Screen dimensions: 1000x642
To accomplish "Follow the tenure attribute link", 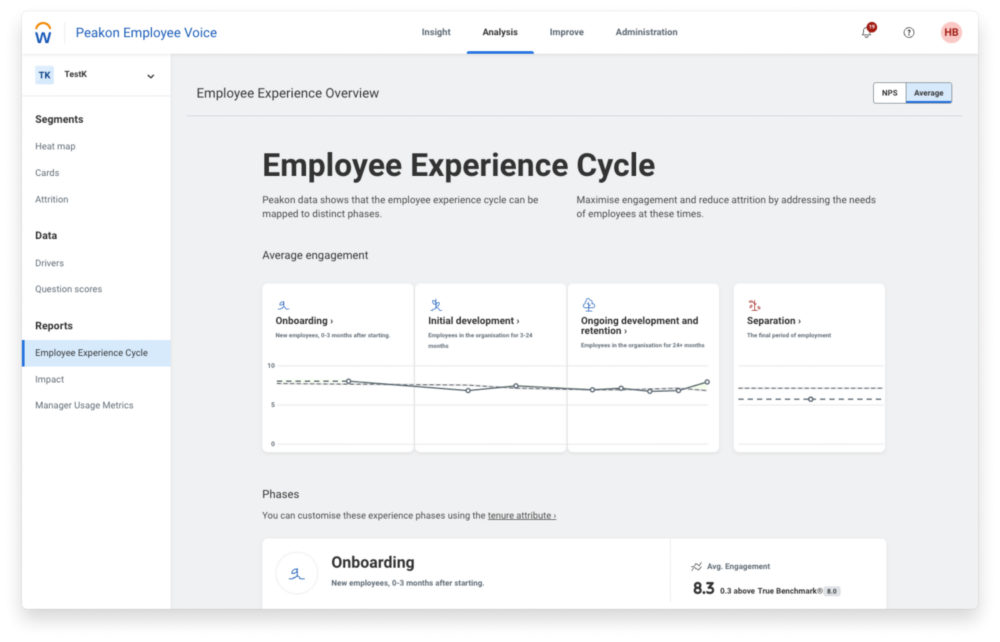I will [x=521, y=516].
